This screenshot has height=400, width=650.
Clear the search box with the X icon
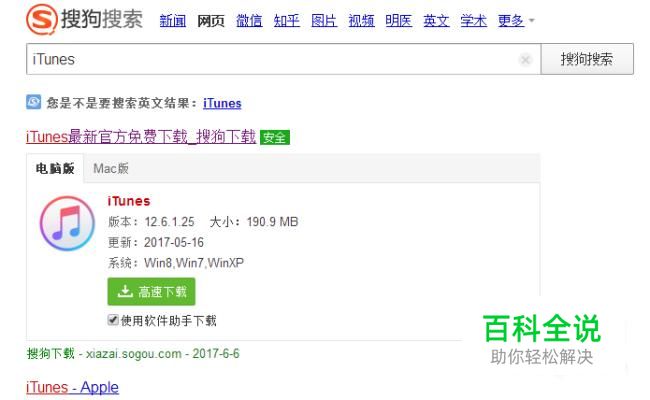coord(525,60)
